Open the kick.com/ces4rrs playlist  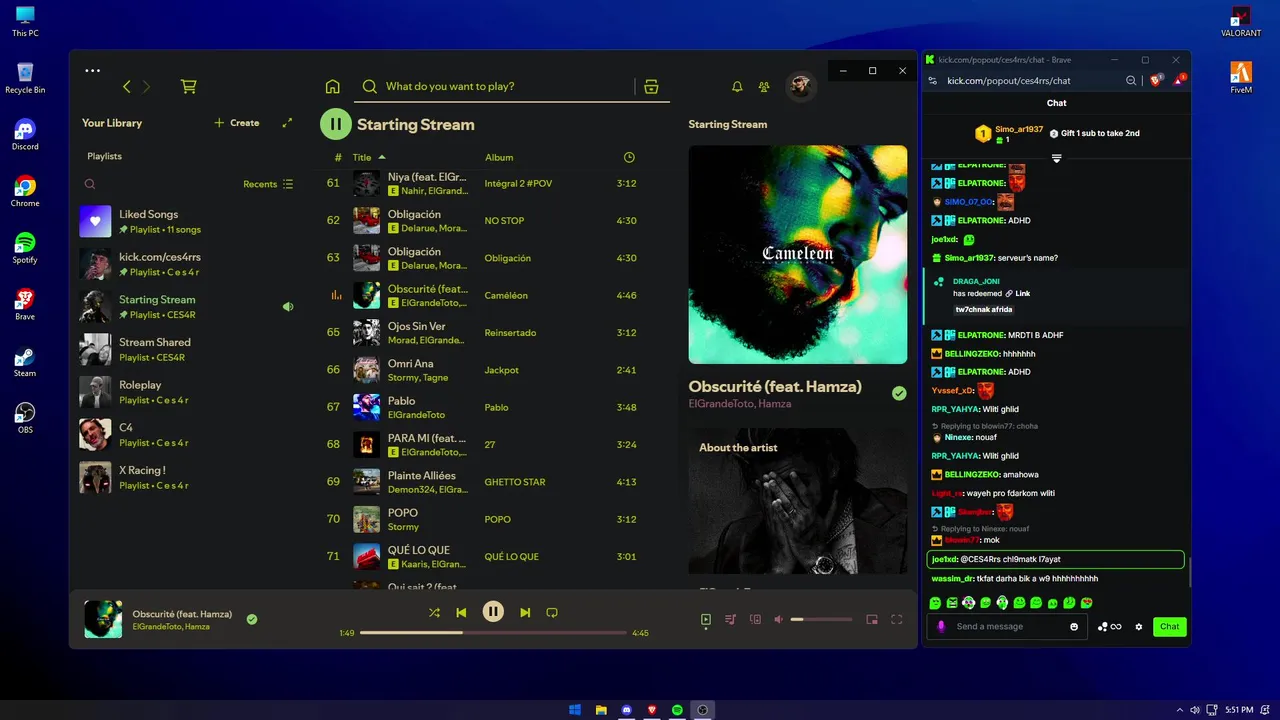click(x=187, y=264)
